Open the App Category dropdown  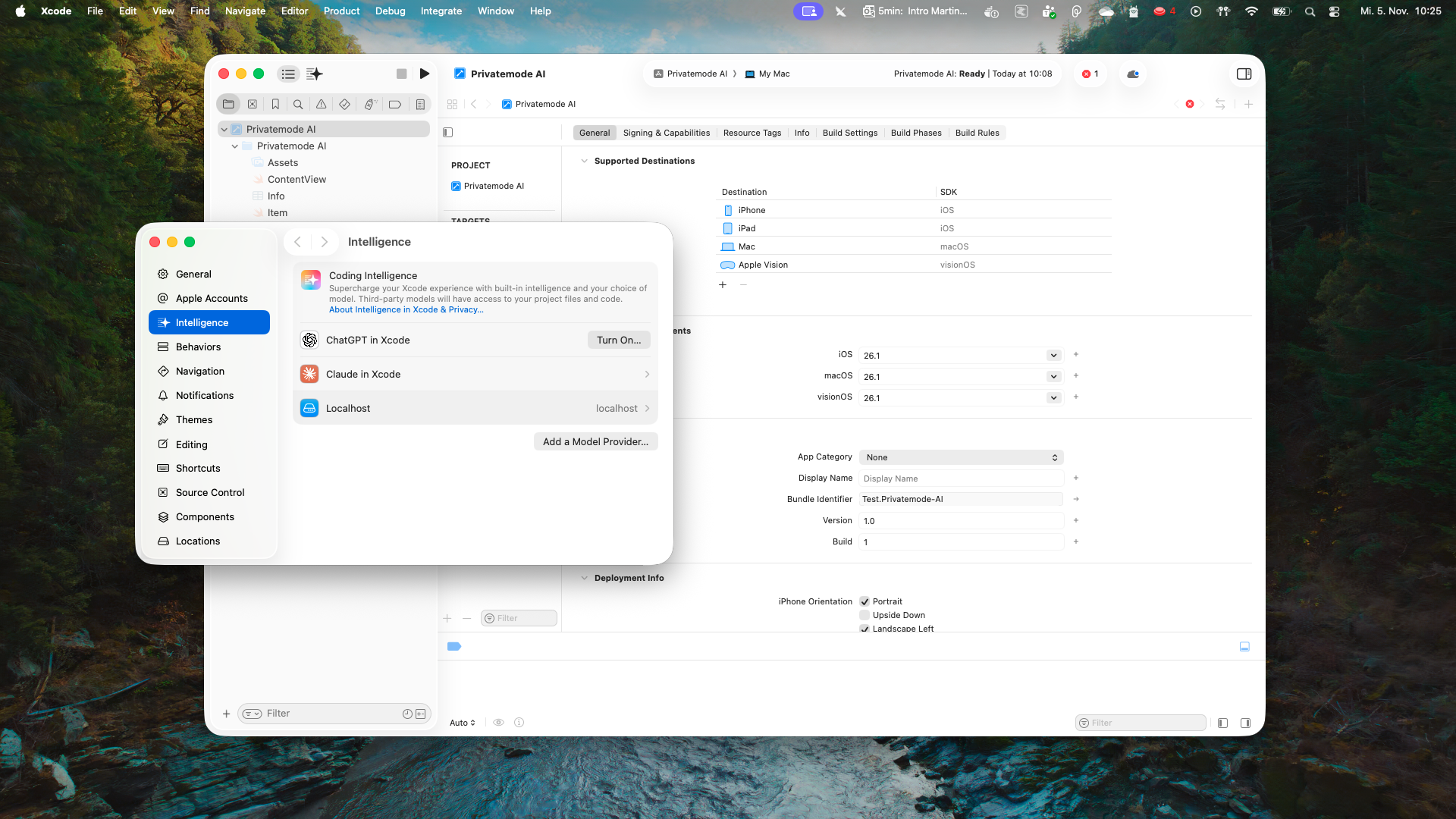tap(961, 457)
